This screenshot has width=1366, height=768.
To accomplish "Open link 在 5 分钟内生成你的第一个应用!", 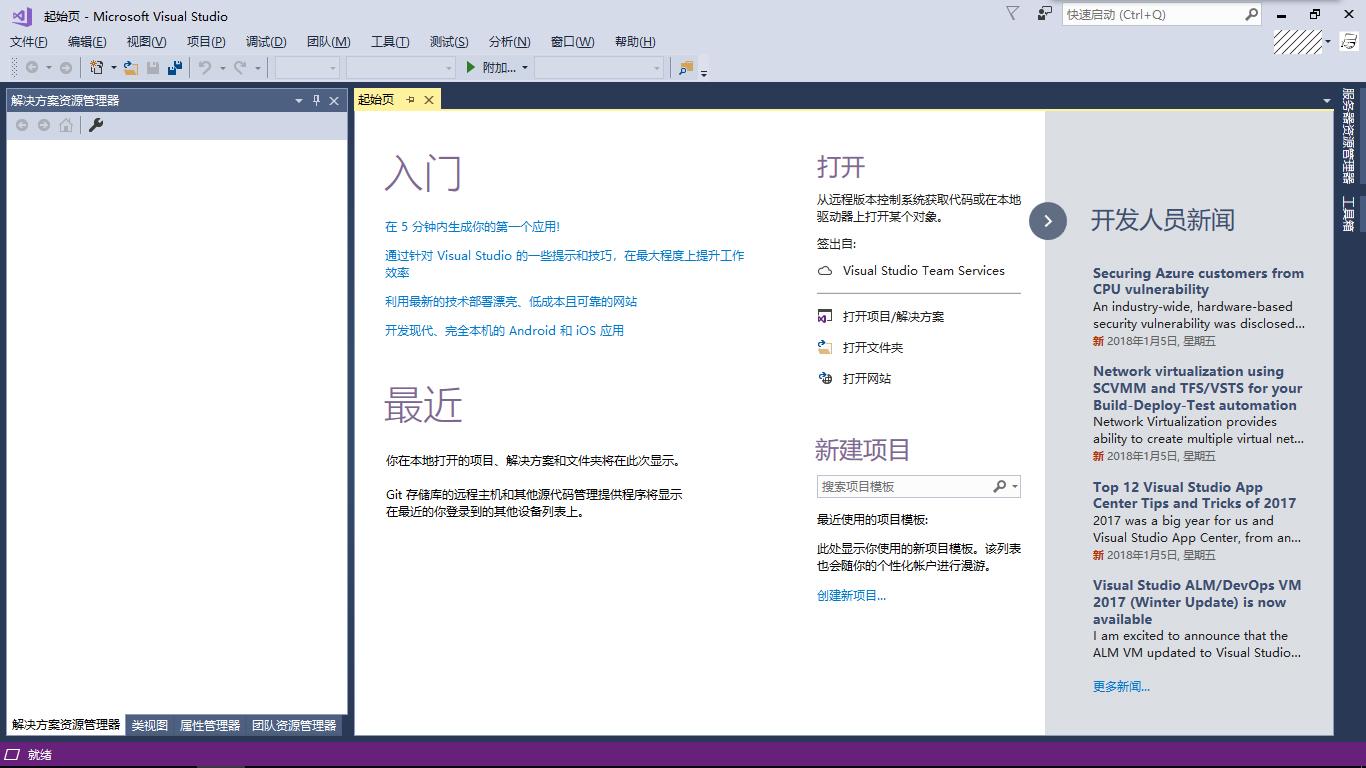I will [x=472, y=227].
